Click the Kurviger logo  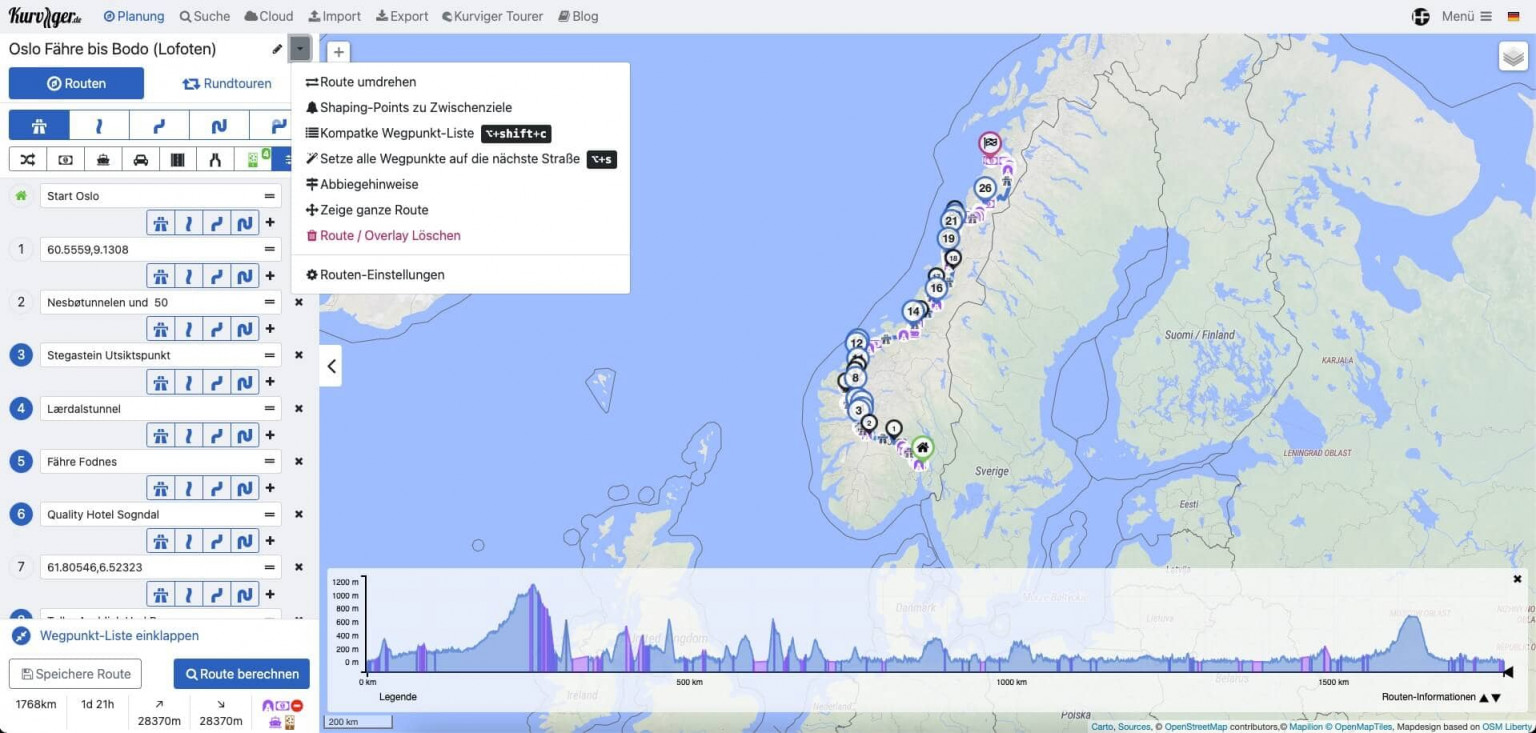coord(45,16)
